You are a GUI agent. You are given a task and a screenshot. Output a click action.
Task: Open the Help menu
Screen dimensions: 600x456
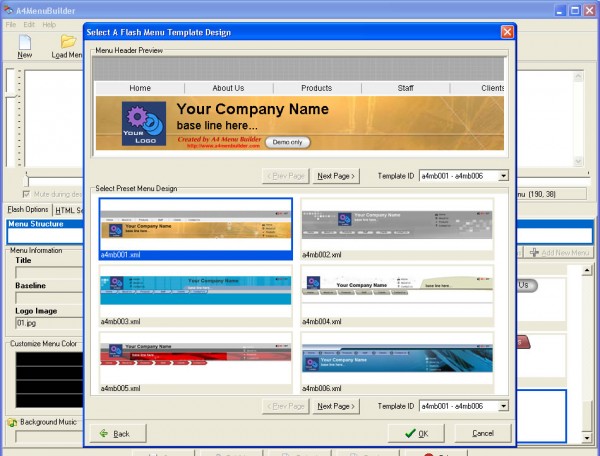49,25
